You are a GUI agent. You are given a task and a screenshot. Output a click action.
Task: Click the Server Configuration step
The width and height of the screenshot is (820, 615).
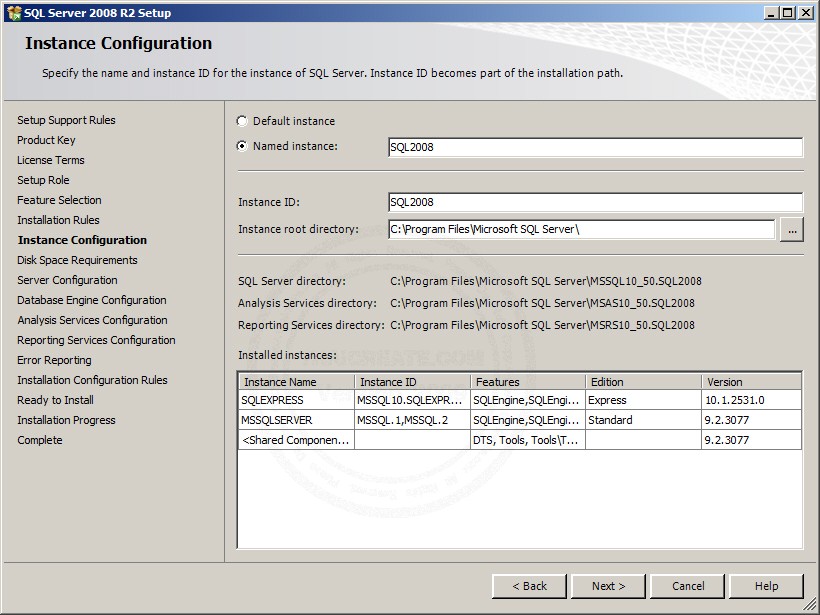coord(67,280)
